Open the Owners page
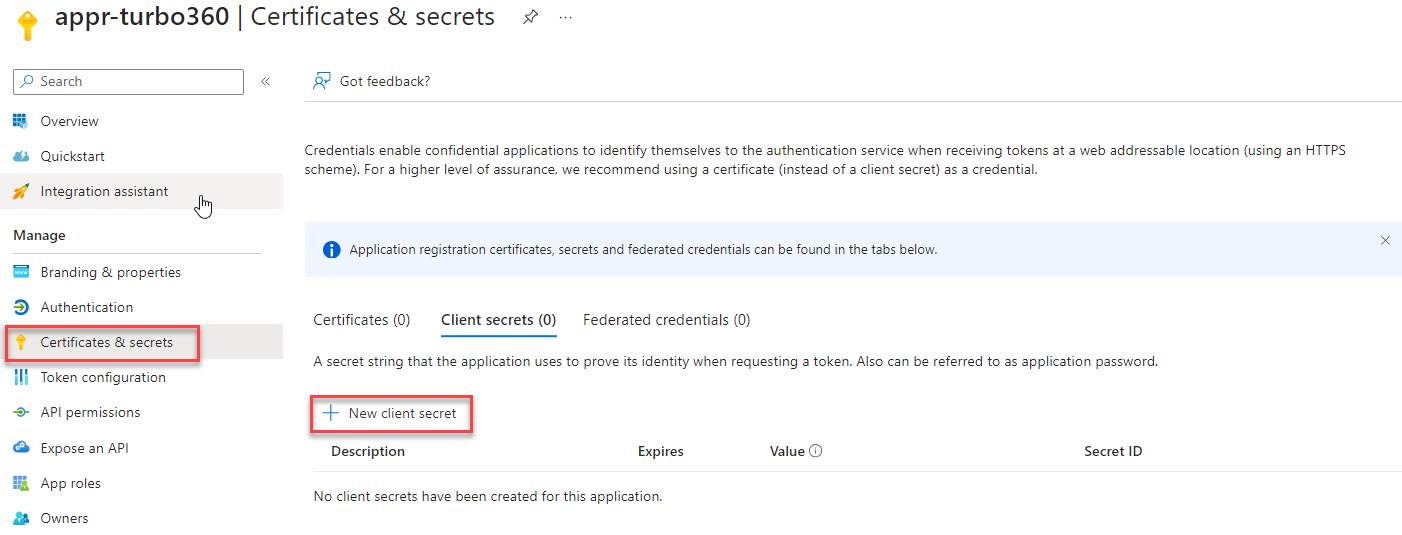Viewport: 1402px width, 535px height. pos(64,518)
